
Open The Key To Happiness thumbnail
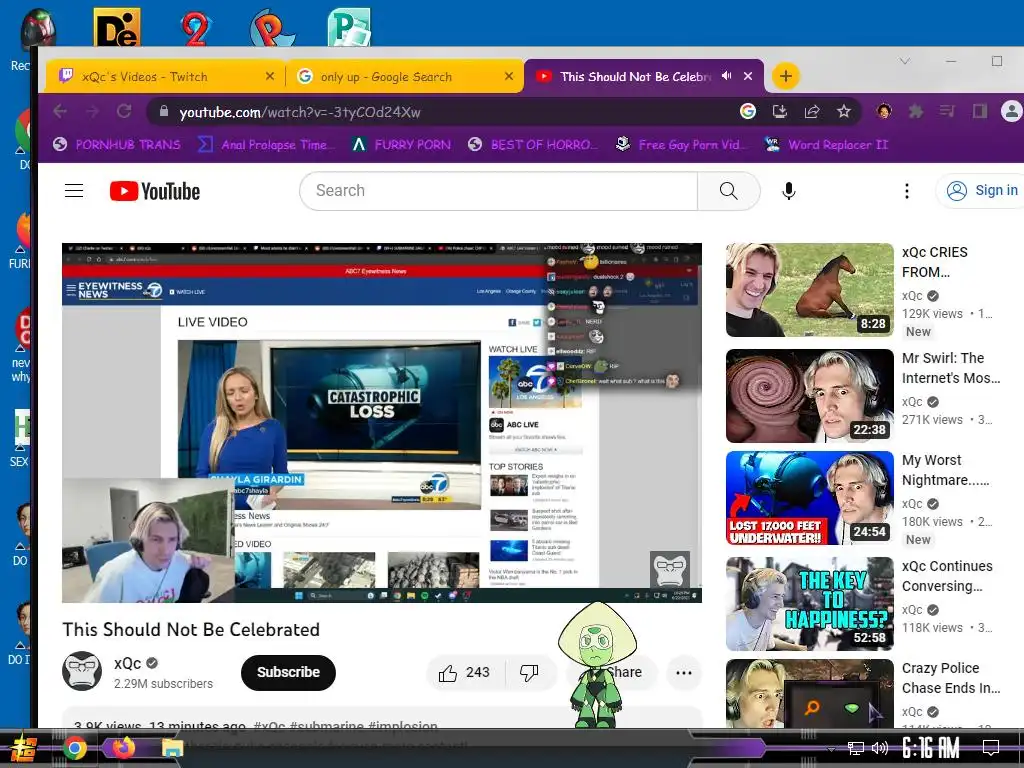point(809,603)
